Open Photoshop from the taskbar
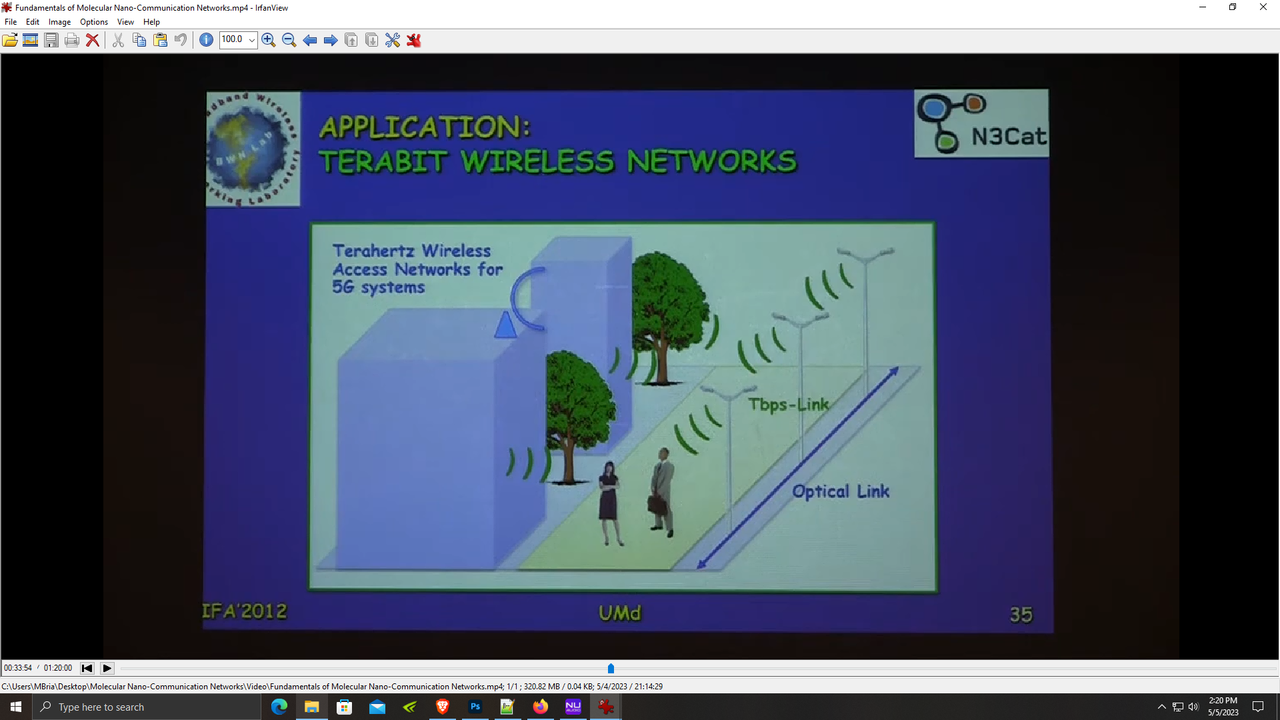Image resolution: width=1280 pixels, height=720 pixels. (475, 707)
